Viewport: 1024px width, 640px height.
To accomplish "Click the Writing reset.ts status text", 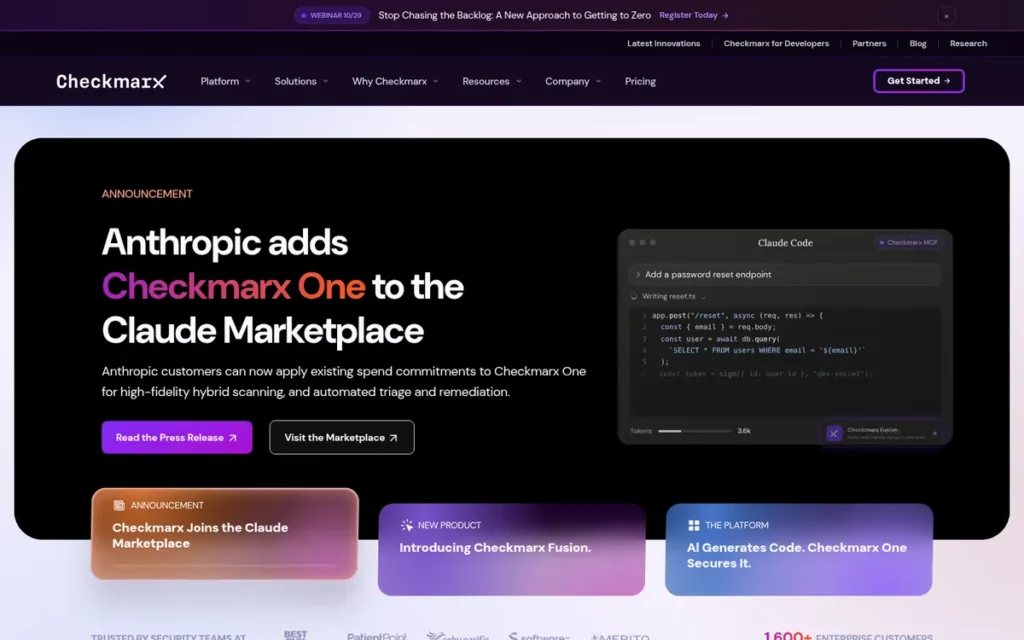I will (x=669, y=296).
